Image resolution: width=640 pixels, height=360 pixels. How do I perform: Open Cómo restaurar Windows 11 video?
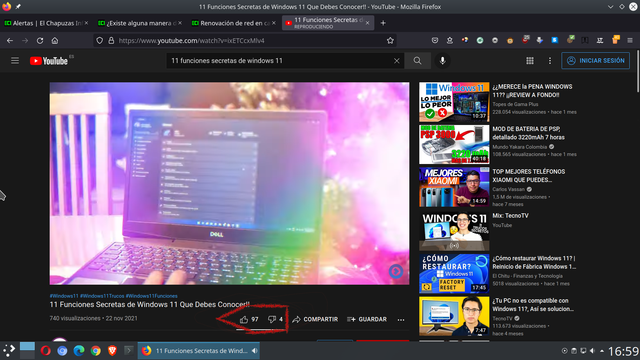[454, 273]
